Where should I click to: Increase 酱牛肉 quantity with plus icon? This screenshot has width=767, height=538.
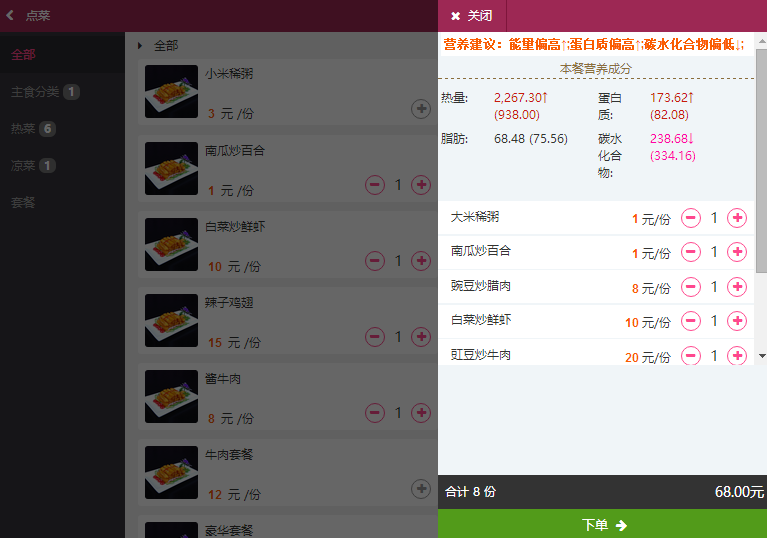tap(421, 412)
